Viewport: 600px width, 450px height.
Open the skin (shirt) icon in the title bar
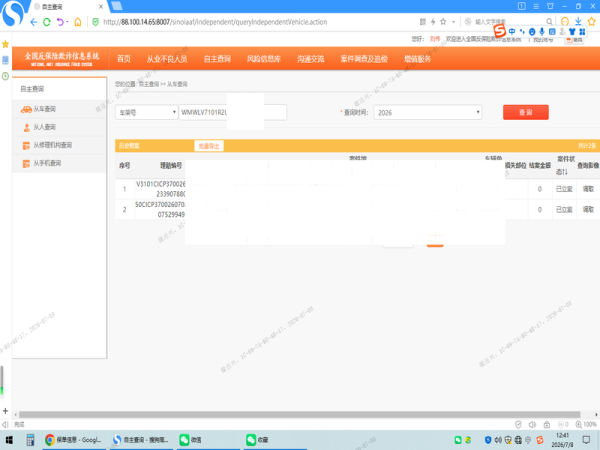click(550, 6)
